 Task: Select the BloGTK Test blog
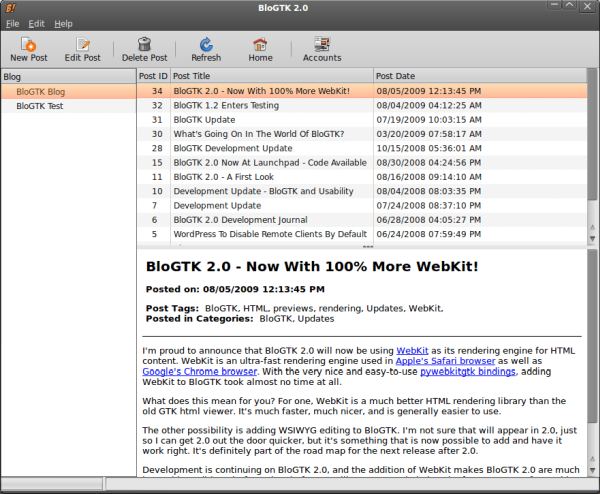click(68, 106)
